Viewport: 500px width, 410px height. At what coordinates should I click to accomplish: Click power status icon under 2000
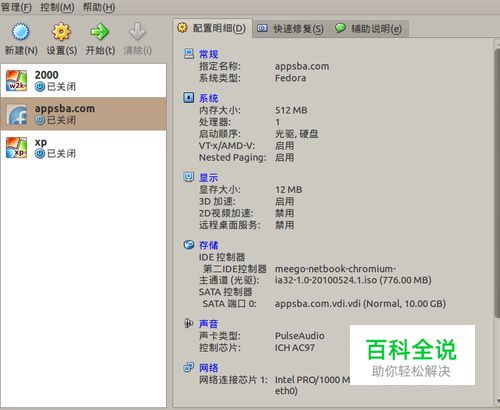pos(40,87)
